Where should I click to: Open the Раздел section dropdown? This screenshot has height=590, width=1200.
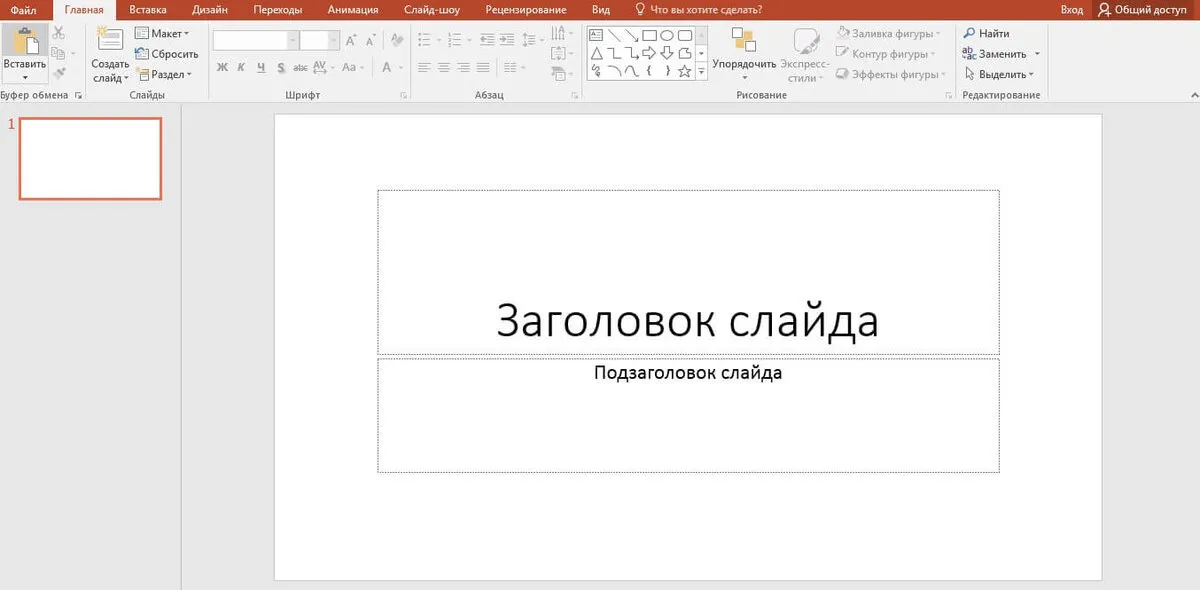[x=164, y=74]
